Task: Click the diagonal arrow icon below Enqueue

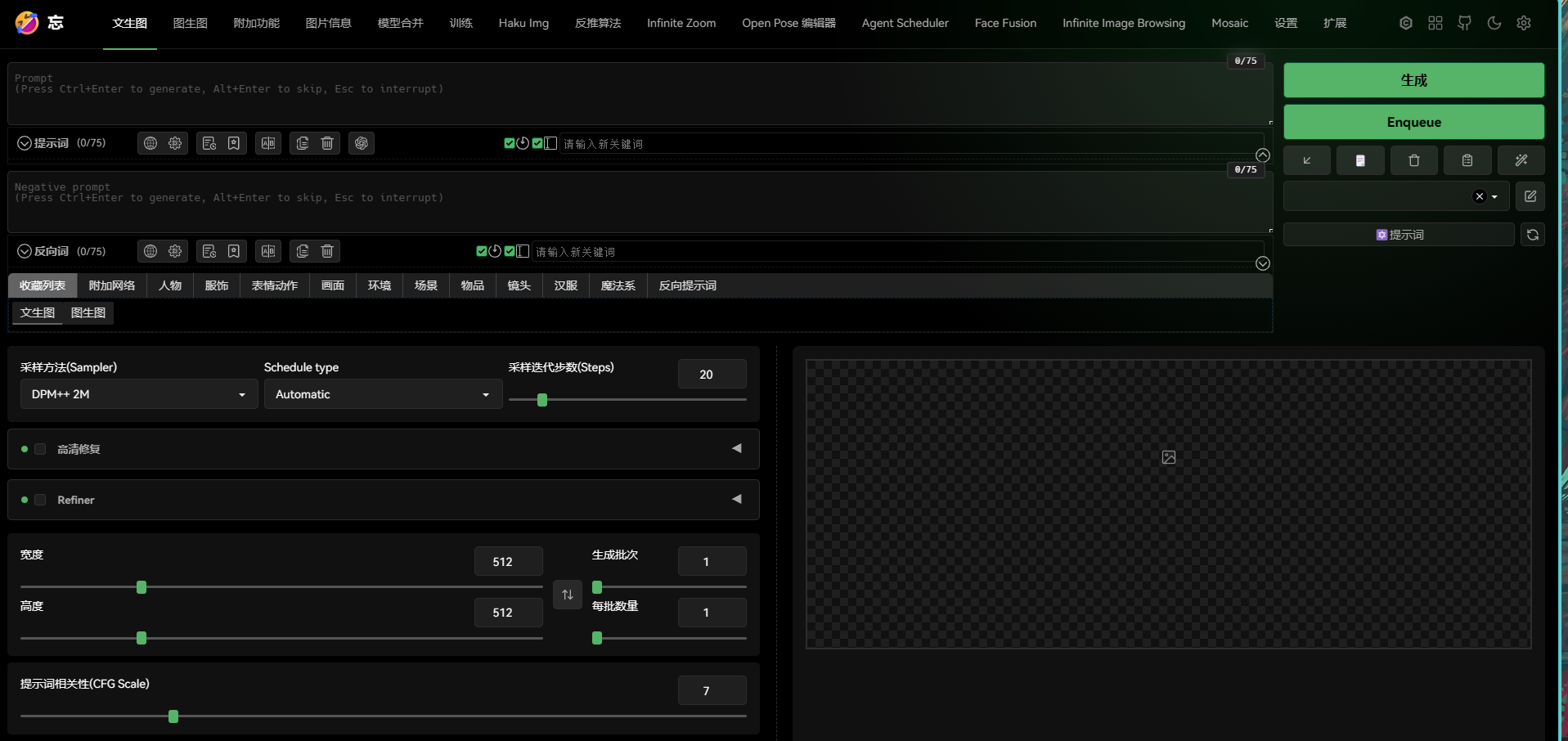Action: point(1307,160)
